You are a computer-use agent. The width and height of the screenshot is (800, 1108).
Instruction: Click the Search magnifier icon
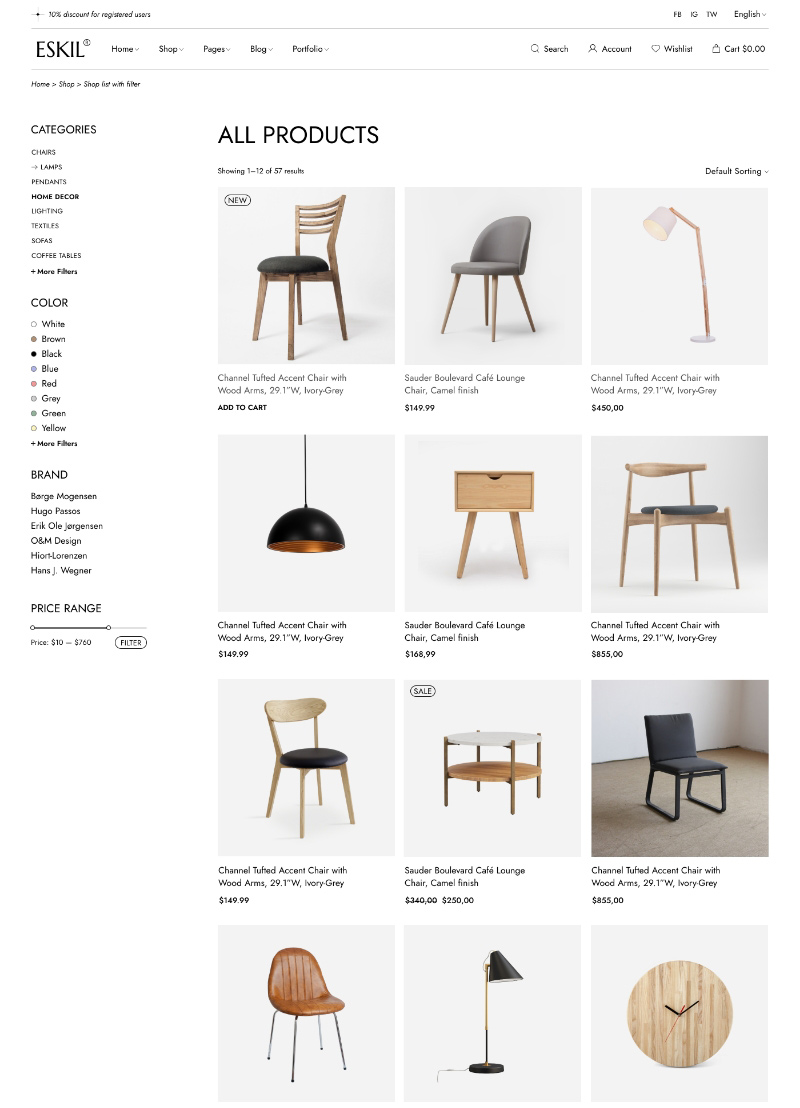(535, 49)
